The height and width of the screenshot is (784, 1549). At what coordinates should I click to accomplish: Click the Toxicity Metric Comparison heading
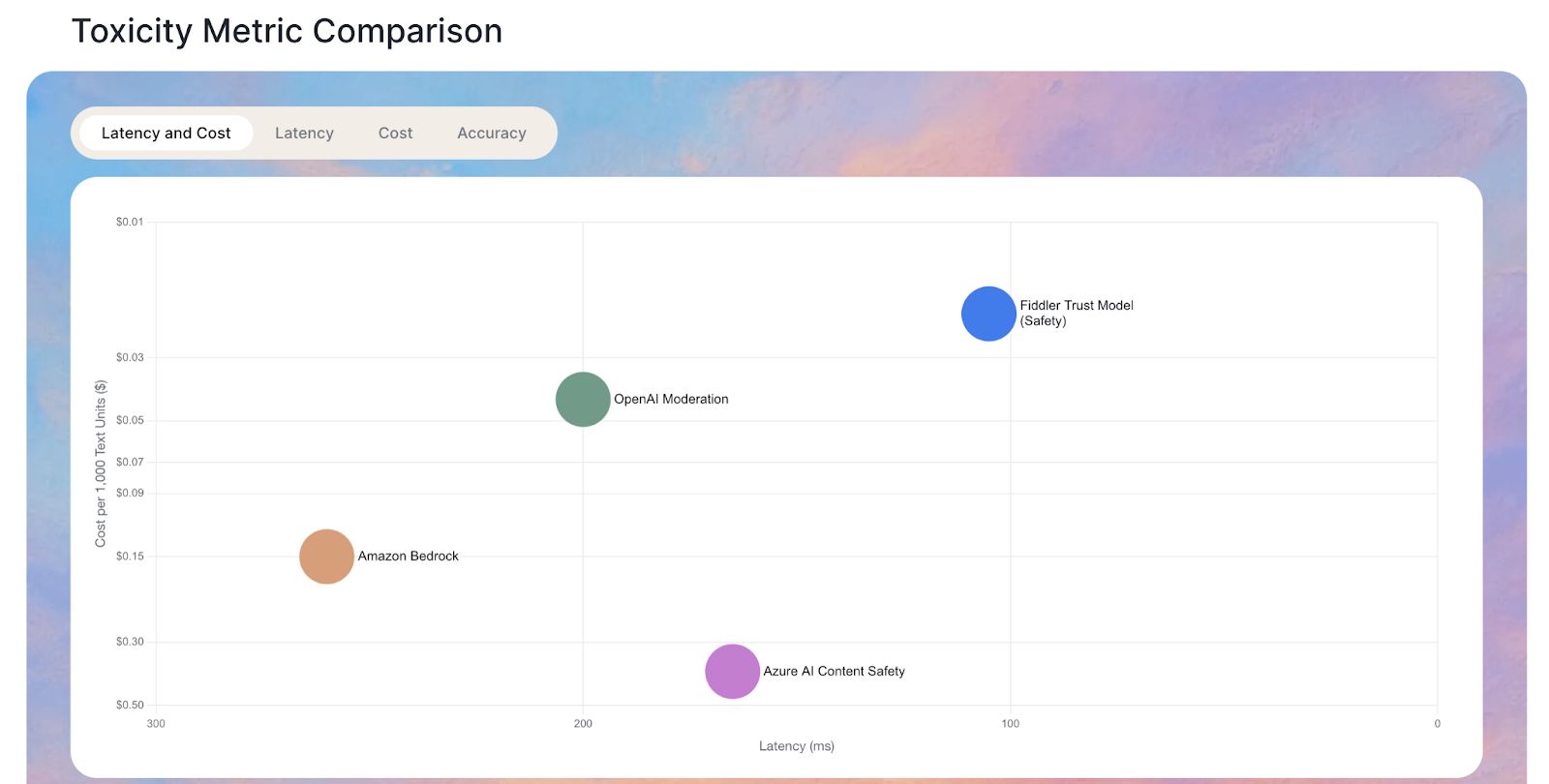pos(287,31)
